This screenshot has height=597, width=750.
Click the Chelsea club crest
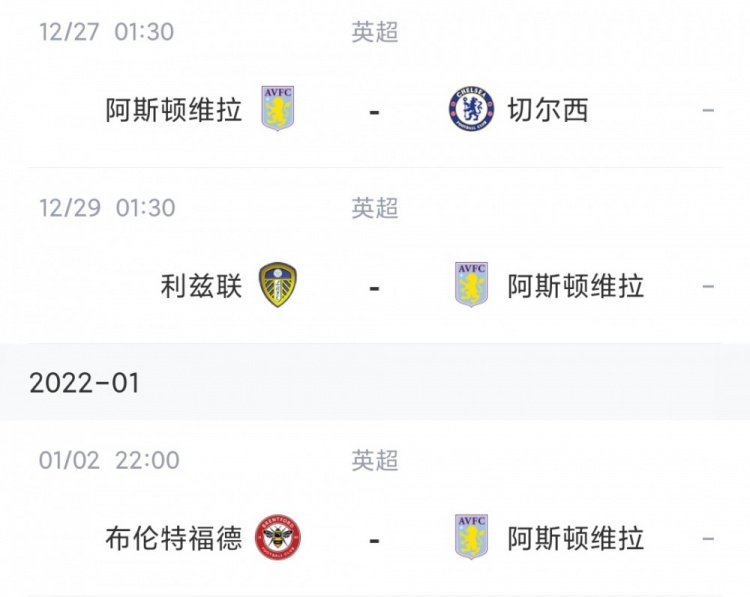tap(471, 109)
